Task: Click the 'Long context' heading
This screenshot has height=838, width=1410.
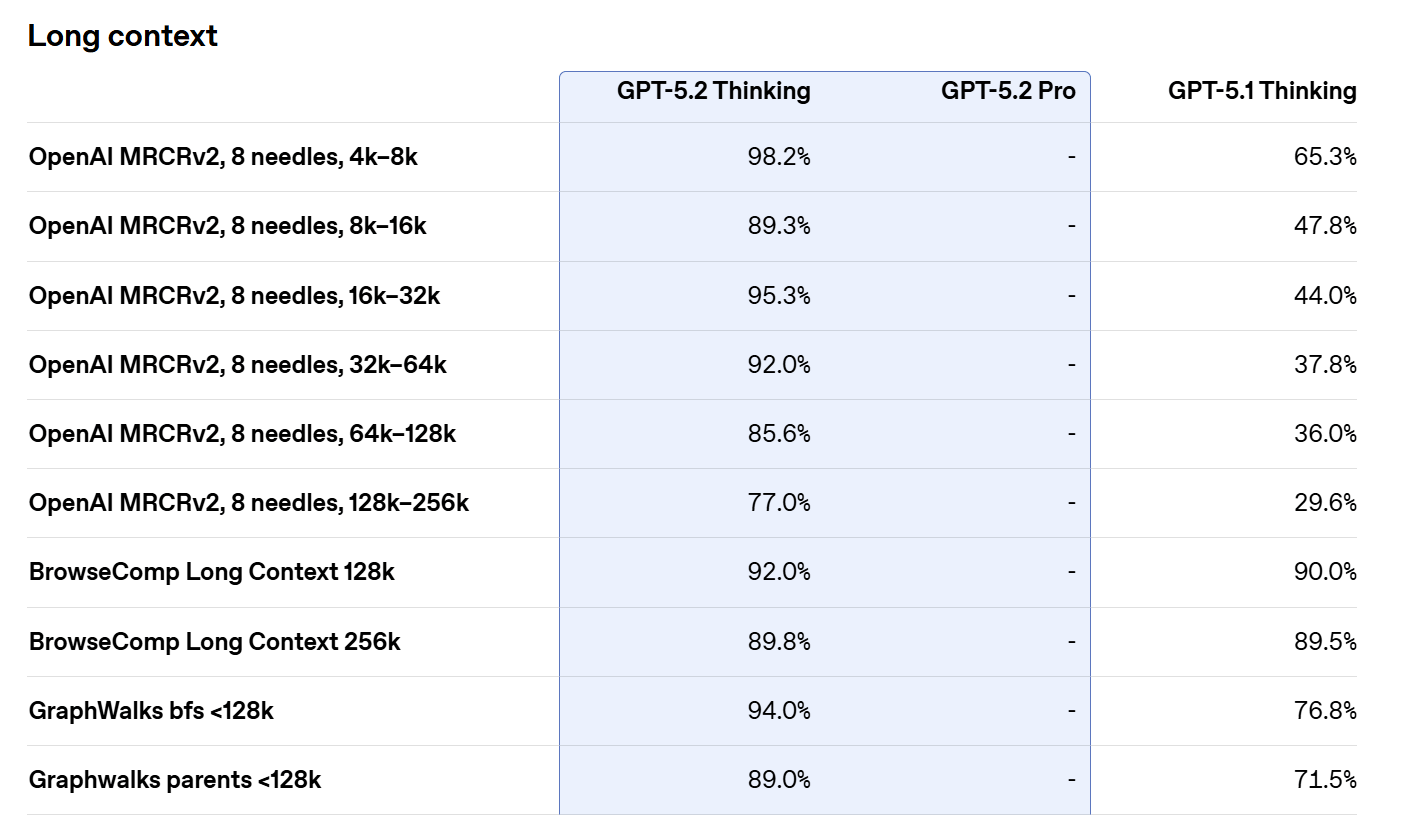Action: pyautogui.click(x=122, y=36)
